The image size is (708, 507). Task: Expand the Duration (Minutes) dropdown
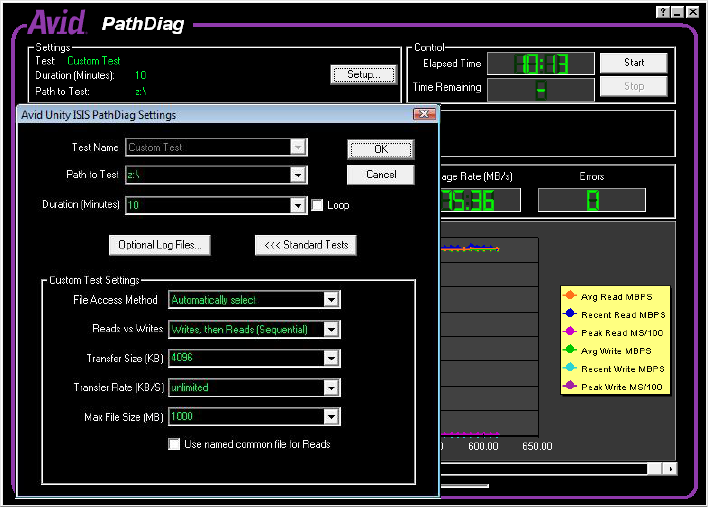tap(298, 206)
